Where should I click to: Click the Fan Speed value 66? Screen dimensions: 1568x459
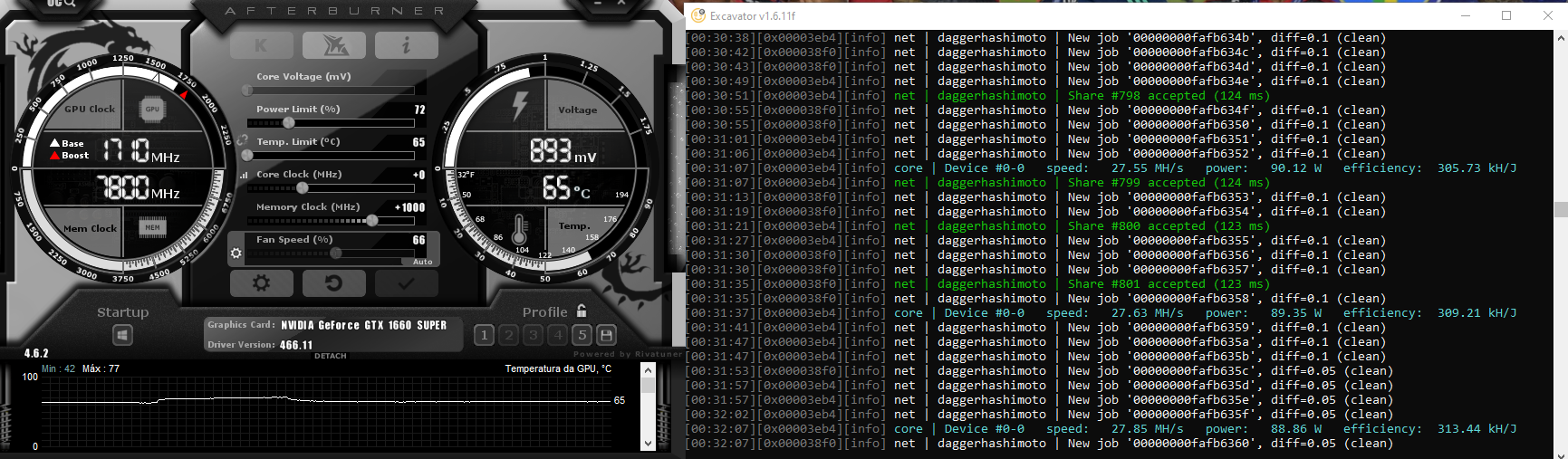[x=418, y=240]
